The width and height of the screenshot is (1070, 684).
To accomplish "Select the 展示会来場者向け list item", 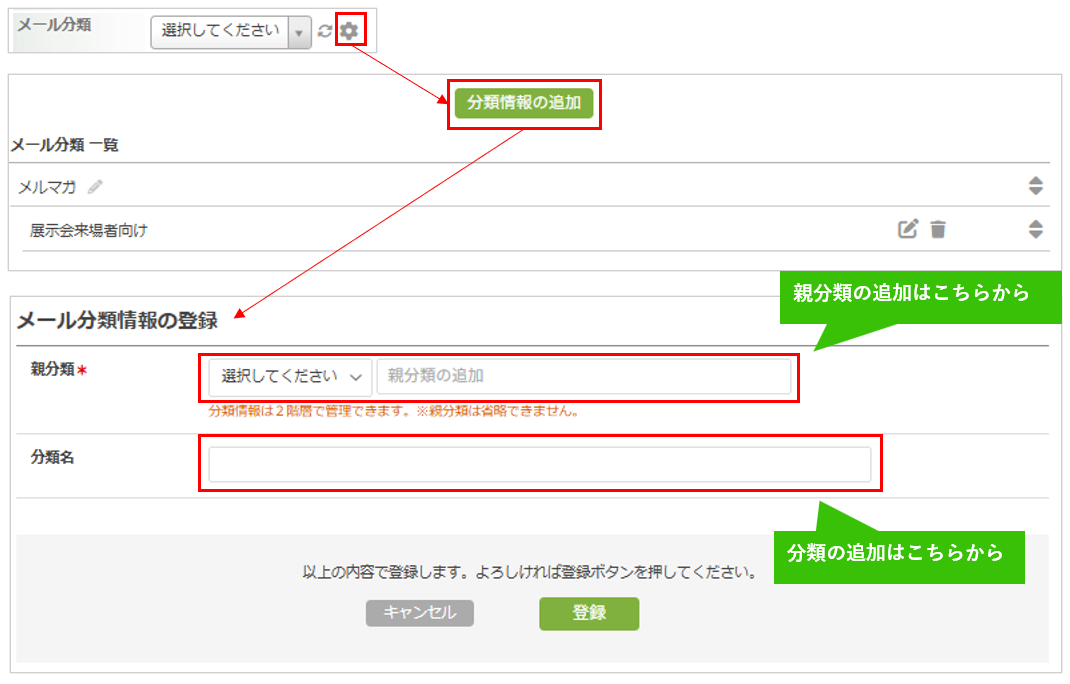I will 89,230.
